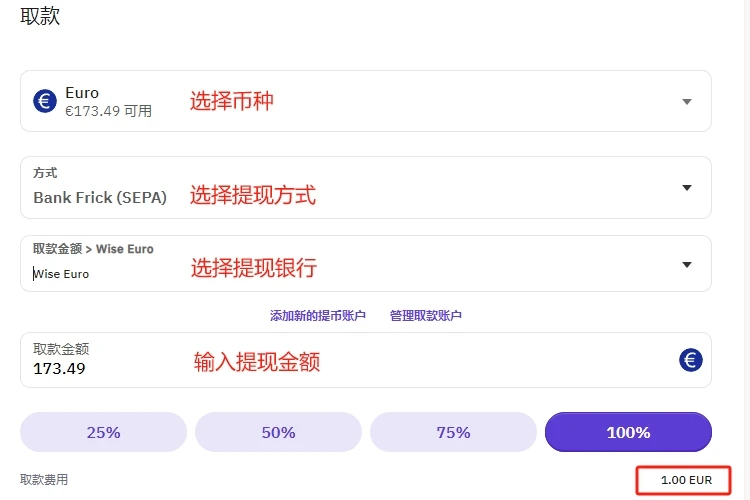Image resolution: width=750 pixels, height=500 pixels.
Task: Select the 50% amount button
Action: click(x=278, y=432)
